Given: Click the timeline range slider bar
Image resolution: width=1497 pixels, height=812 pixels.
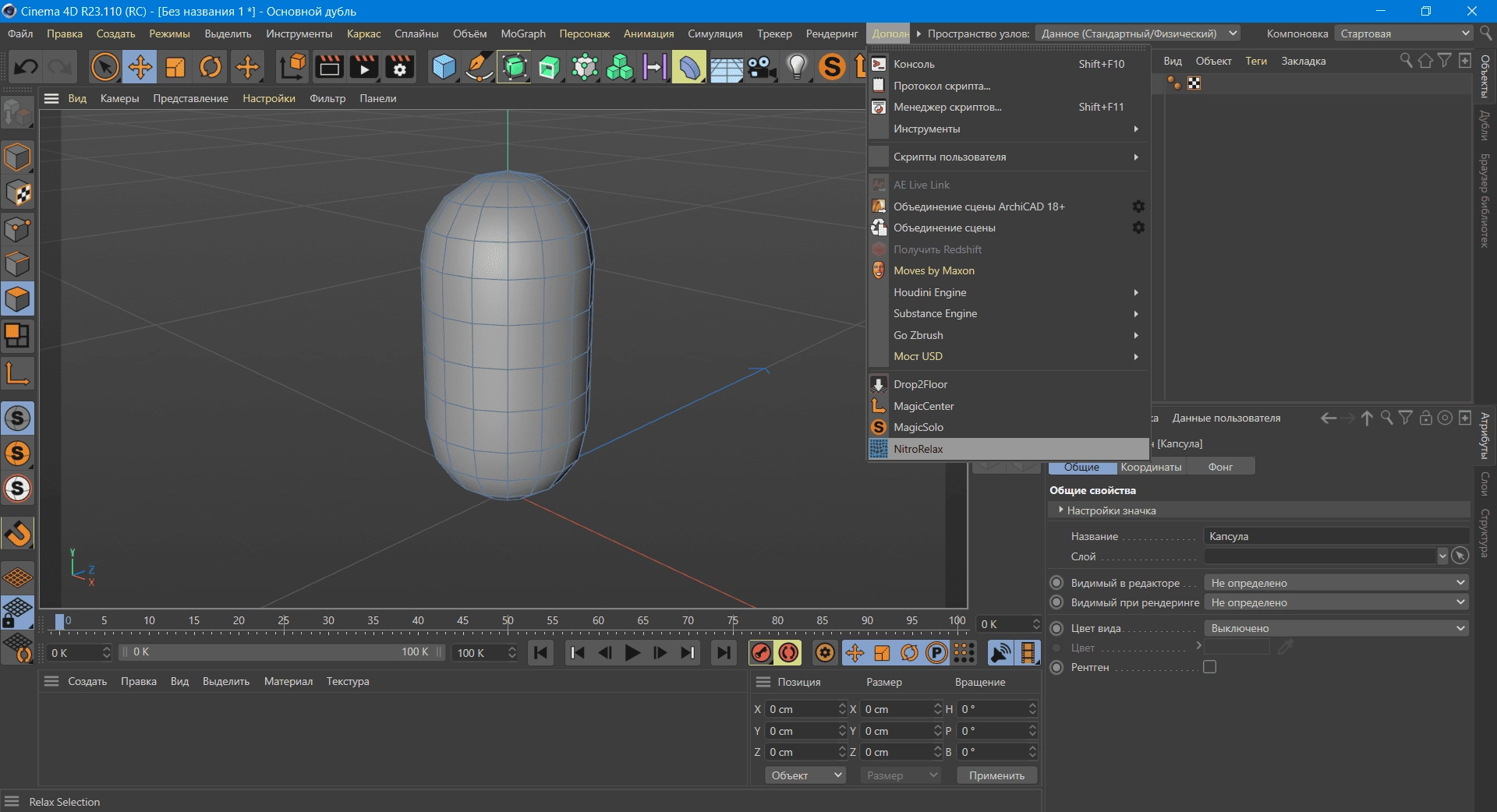Looking at the screenshot, I should click(281, 652).
